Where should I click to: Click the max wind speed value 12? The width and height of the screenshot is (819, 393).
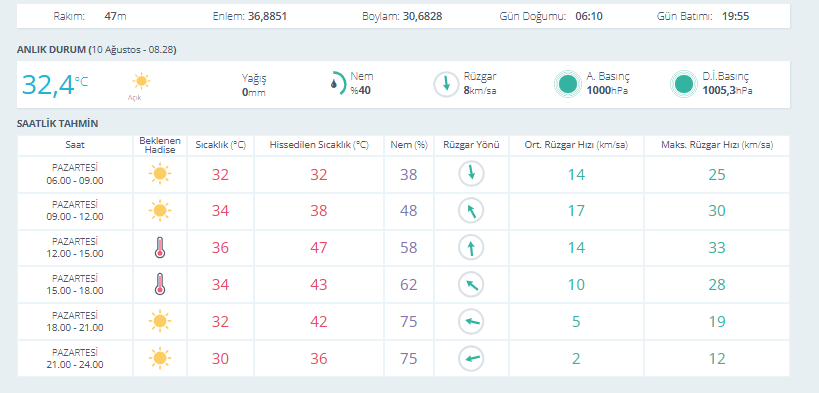coord(717,359)
